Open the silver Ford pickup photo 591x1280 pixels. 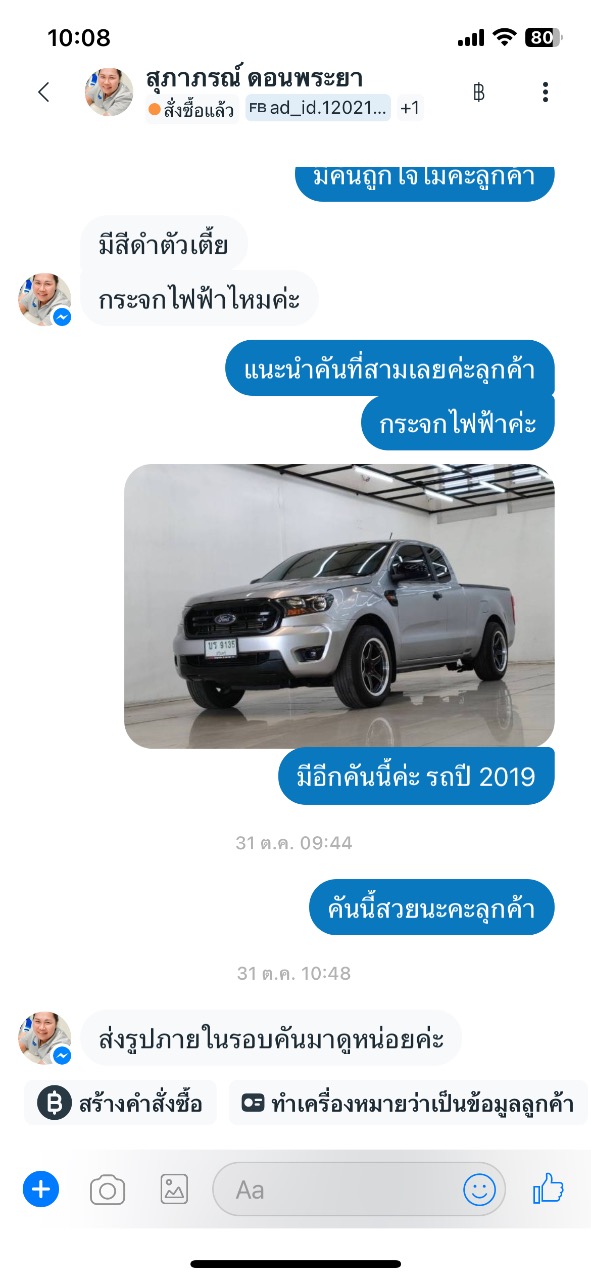click(x=339, y=606)
